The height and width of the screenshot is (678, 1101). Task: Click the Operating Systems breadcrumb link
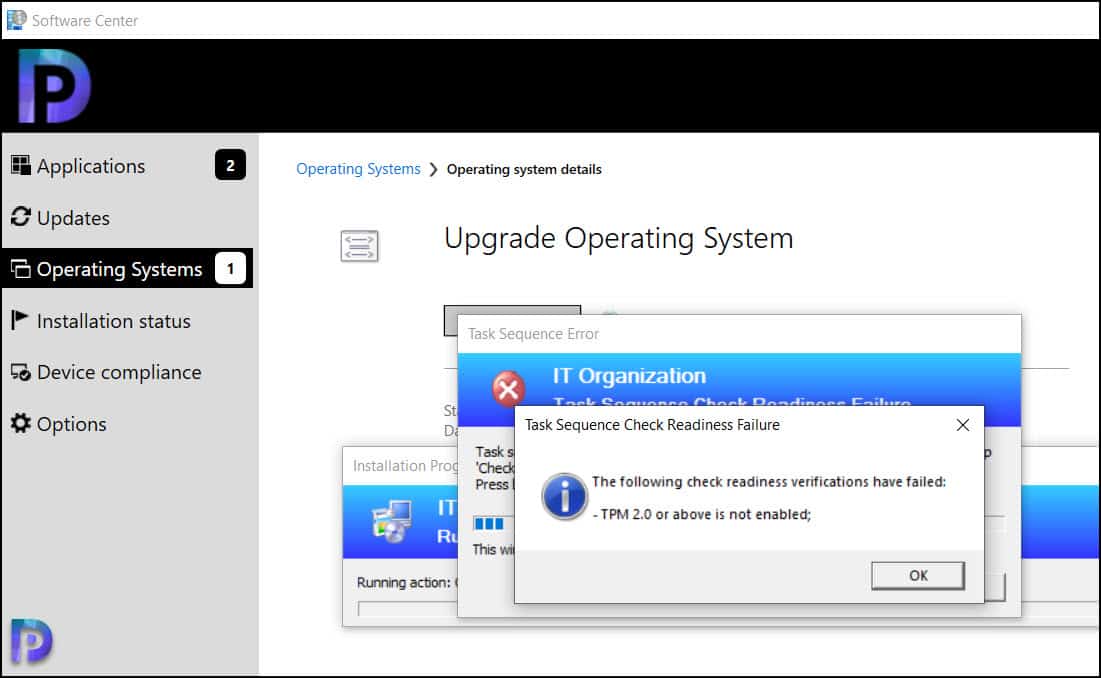pos(358,169)
